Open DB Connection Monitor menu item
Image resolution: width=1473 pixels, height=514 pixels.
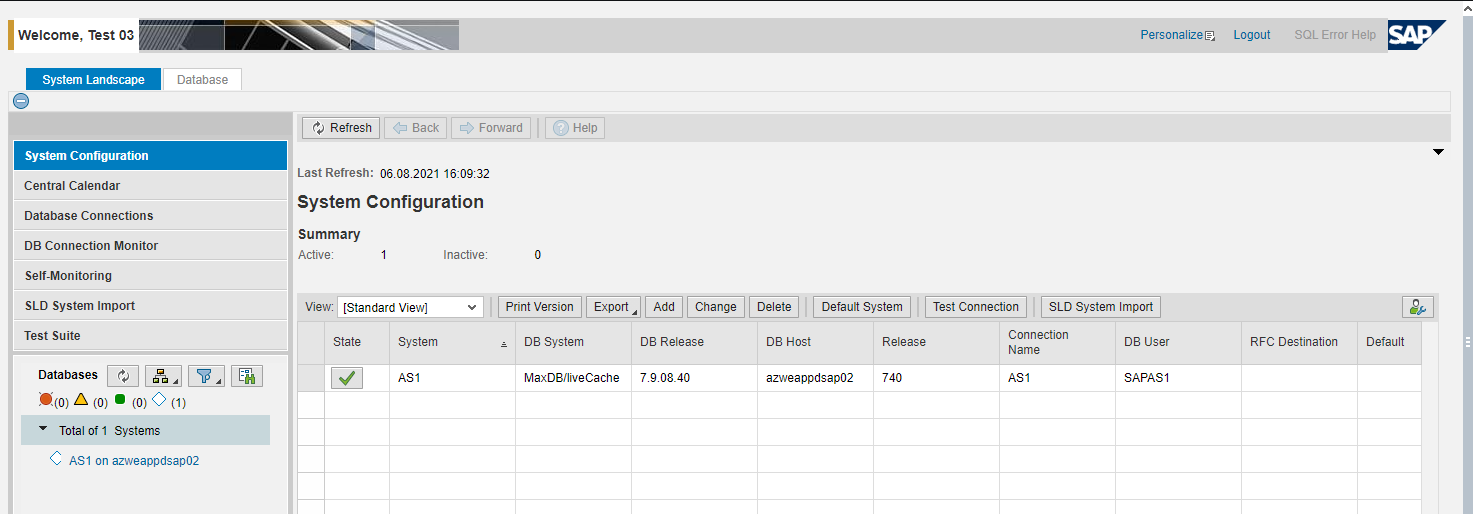(91, 246)
